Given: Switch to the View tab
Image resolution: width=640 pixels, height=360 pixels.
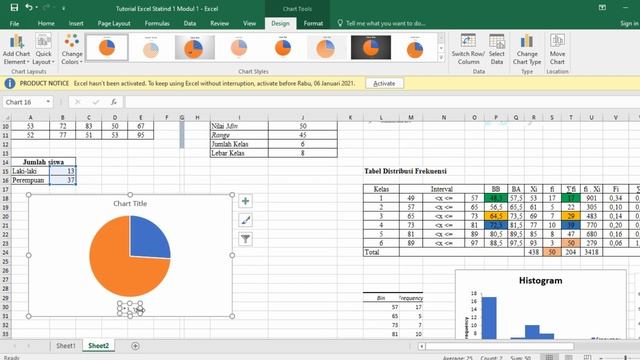Looking at the screenshot, I should coord(249,23).
